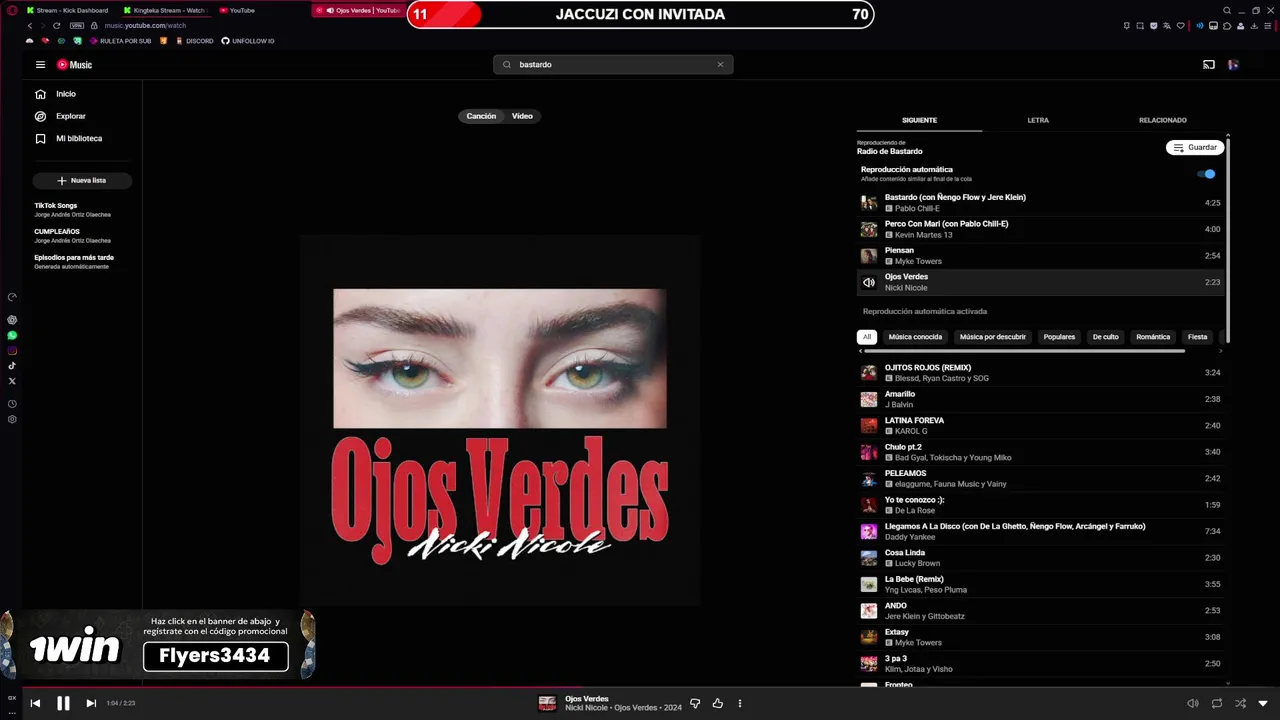1280x720 pixels.
Task: Pause the current song
Action: click(63, 703)
